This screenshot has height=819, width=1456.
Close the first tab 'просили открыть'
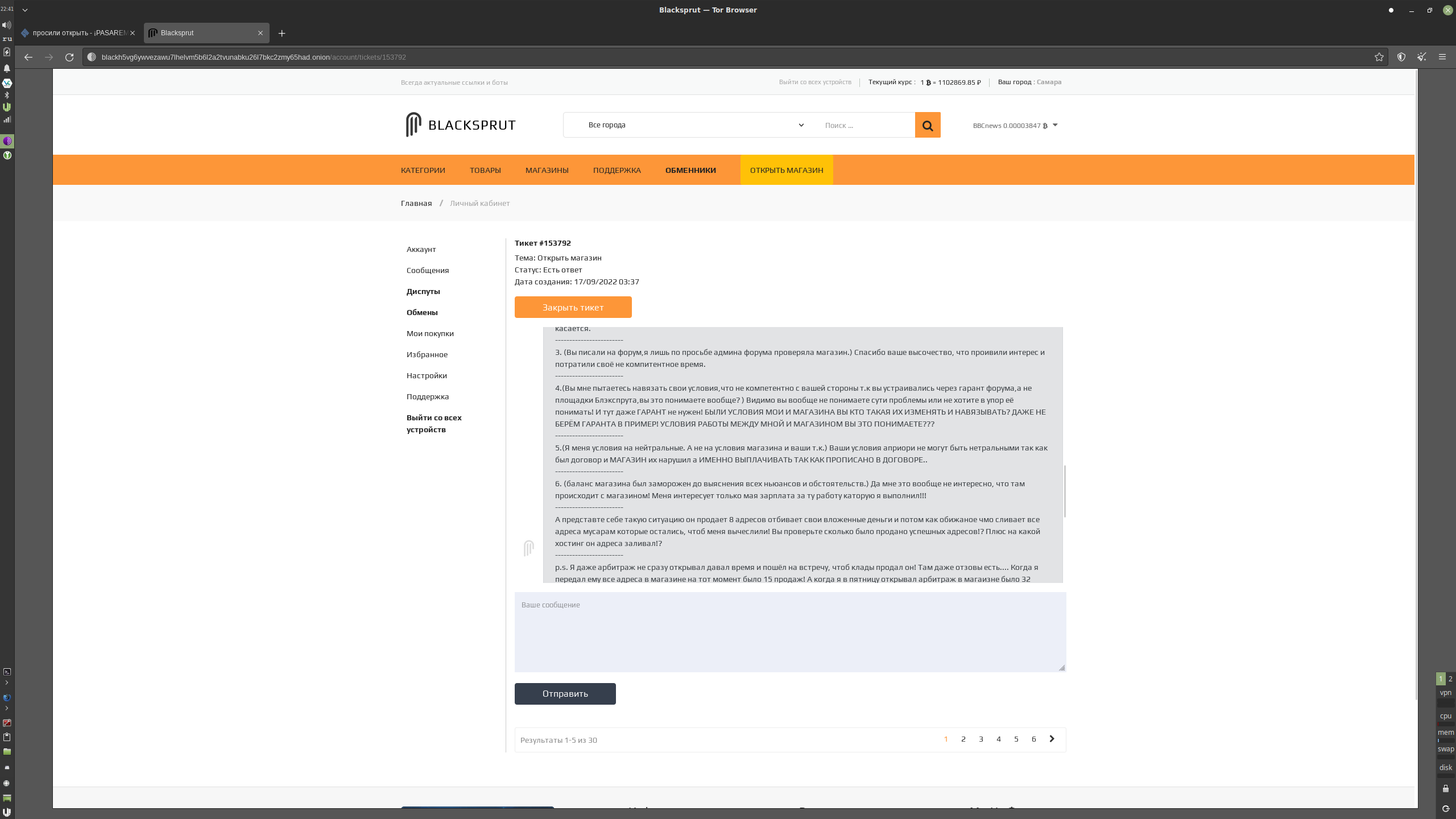(x=133, y=33)
